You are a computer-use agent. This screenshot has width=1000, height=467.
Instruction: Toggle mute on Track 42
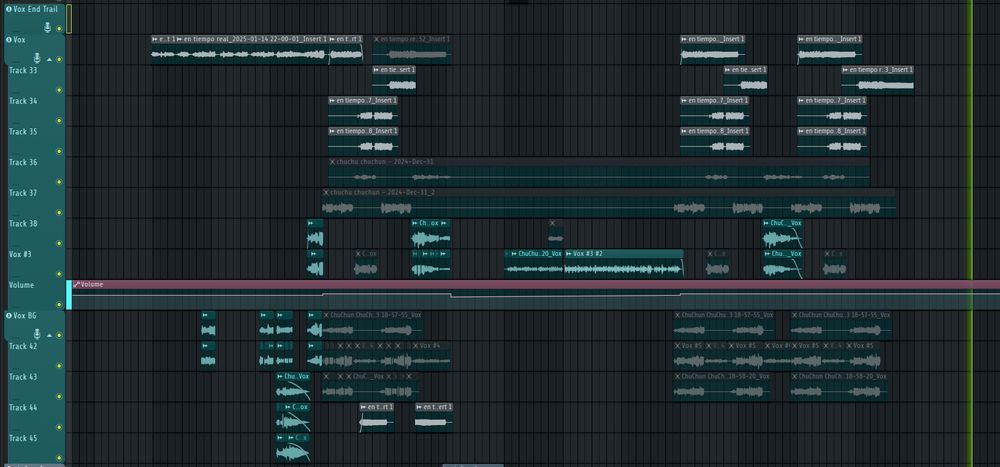(x=59, y=366)
